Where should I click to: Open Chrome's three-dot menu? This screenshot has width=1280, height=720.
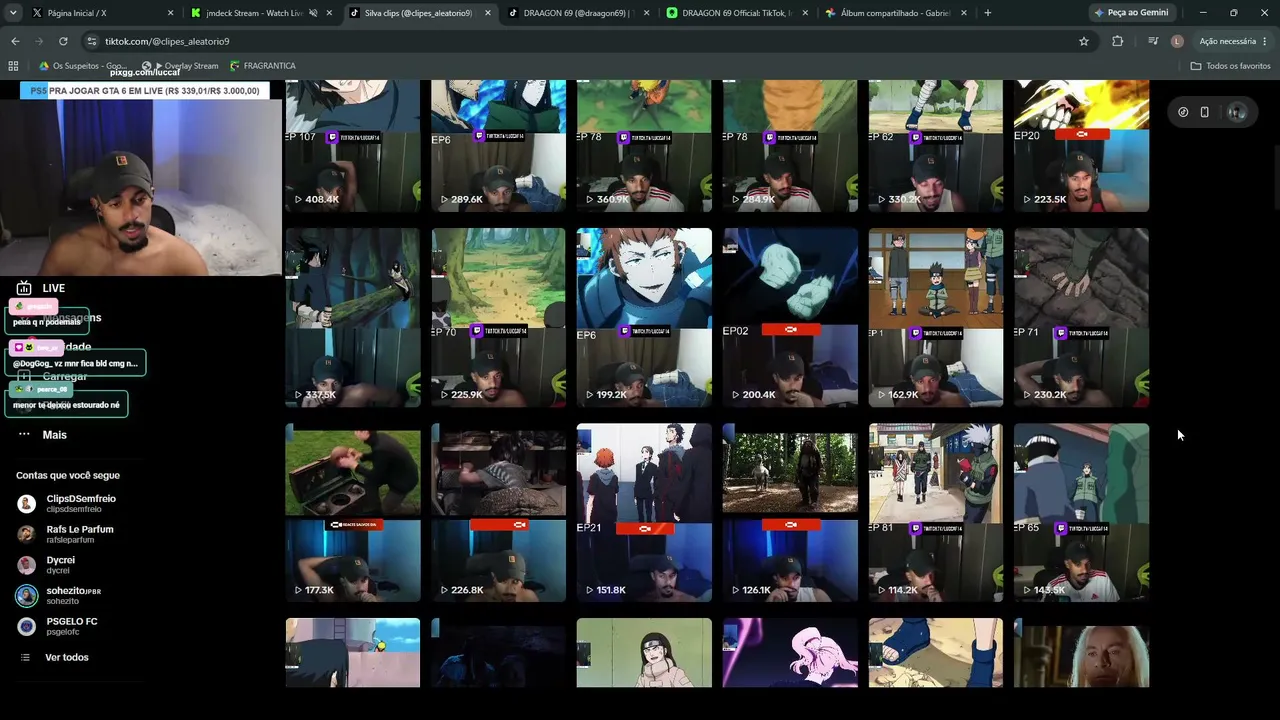pos(1265,41)
